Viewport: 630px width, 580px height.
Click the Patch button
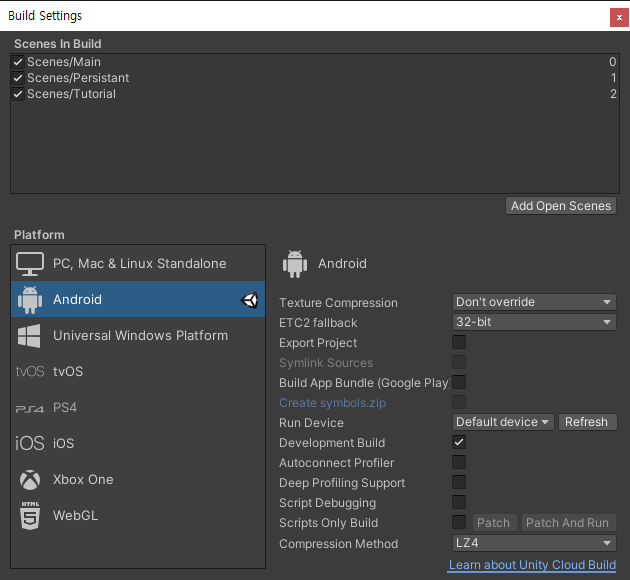(494, 523)
